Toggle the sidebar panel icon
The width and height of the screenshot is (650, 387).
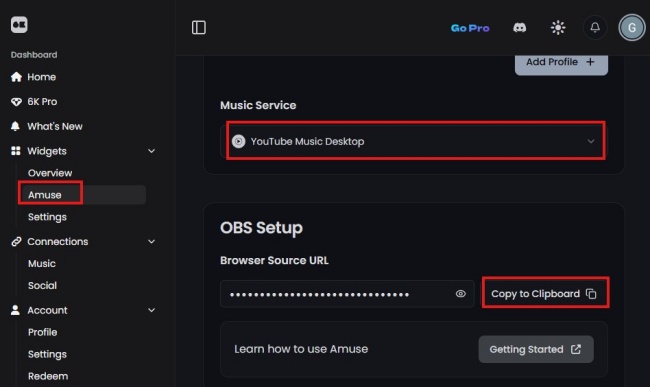coord(199,28)
